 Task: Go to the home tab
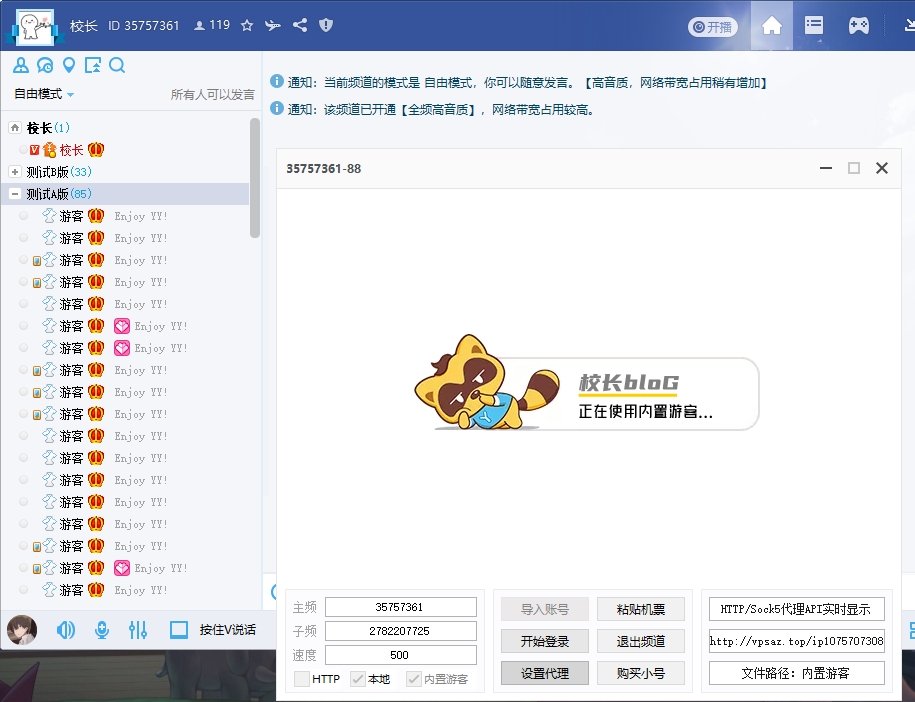coord(771,26)
